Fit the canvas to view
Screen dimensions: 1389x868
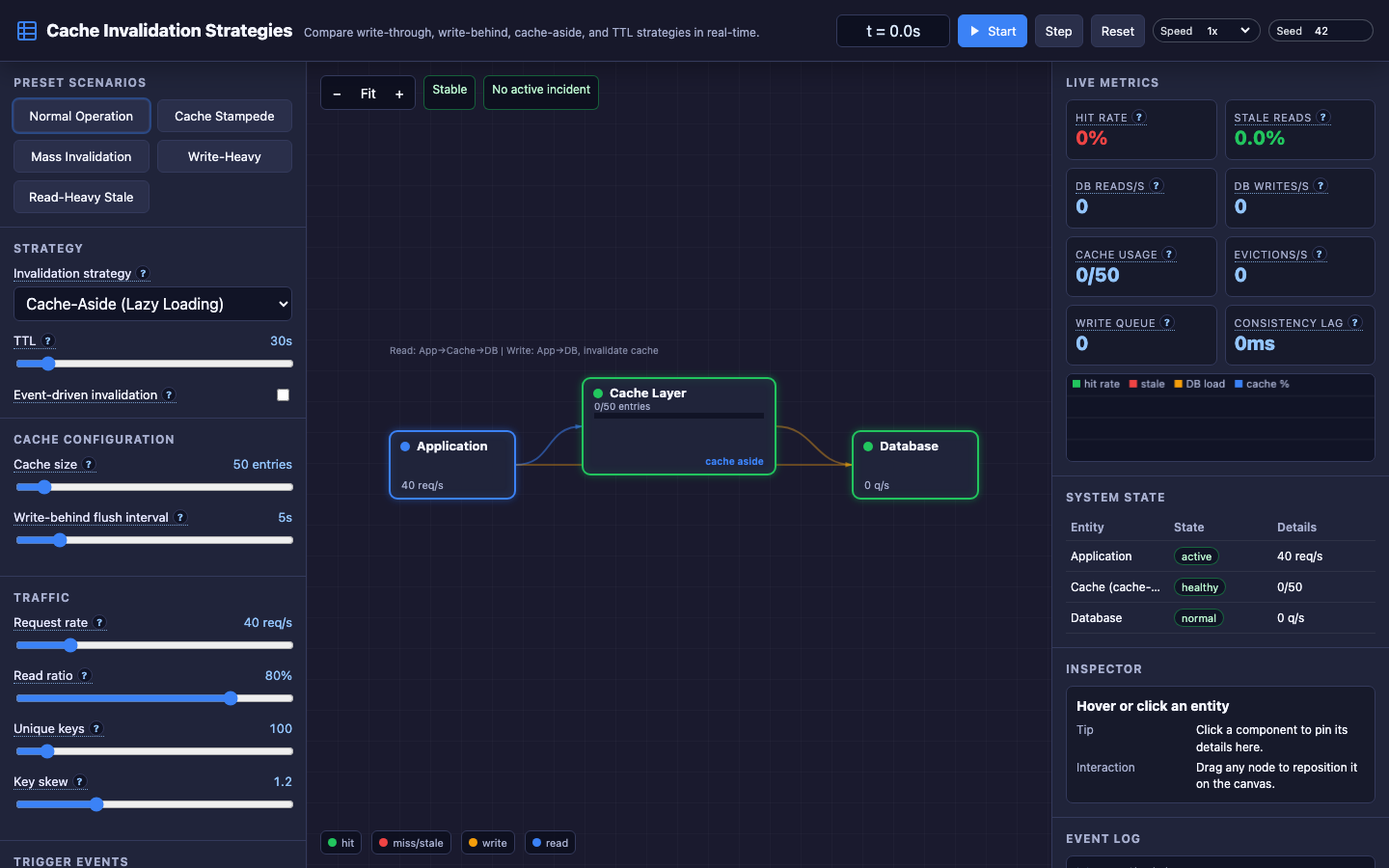368,94
